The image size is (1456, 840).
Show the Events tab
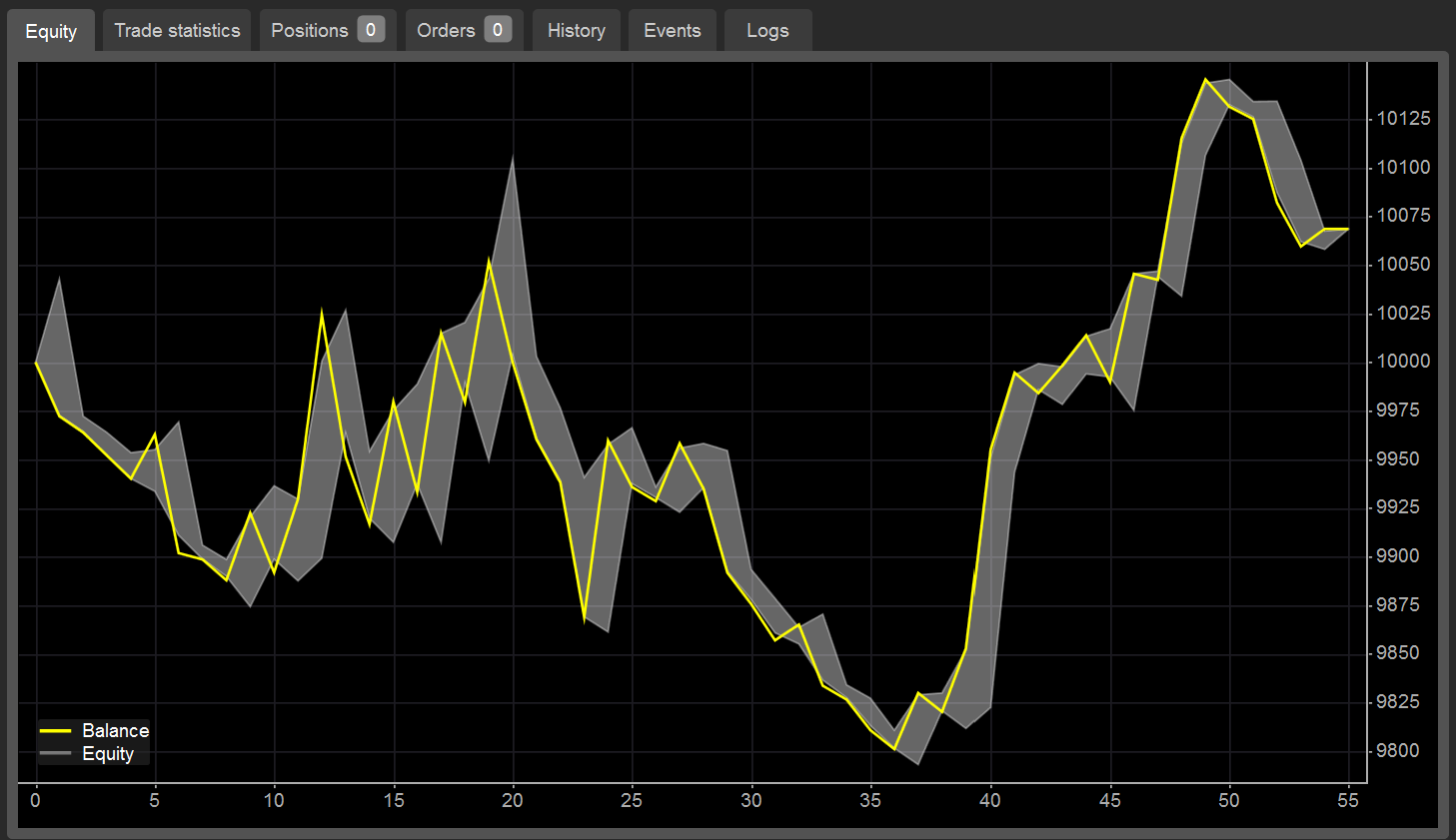coord(672,31)
